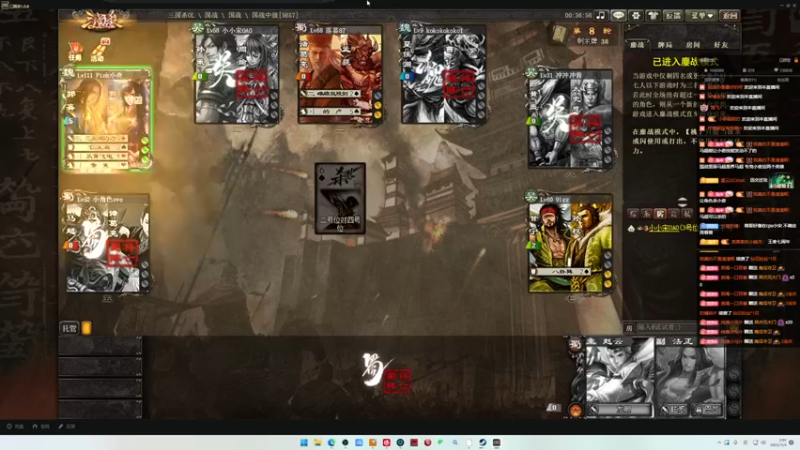
Task: Click the center 杀 card in discard area
Action: 340,198
